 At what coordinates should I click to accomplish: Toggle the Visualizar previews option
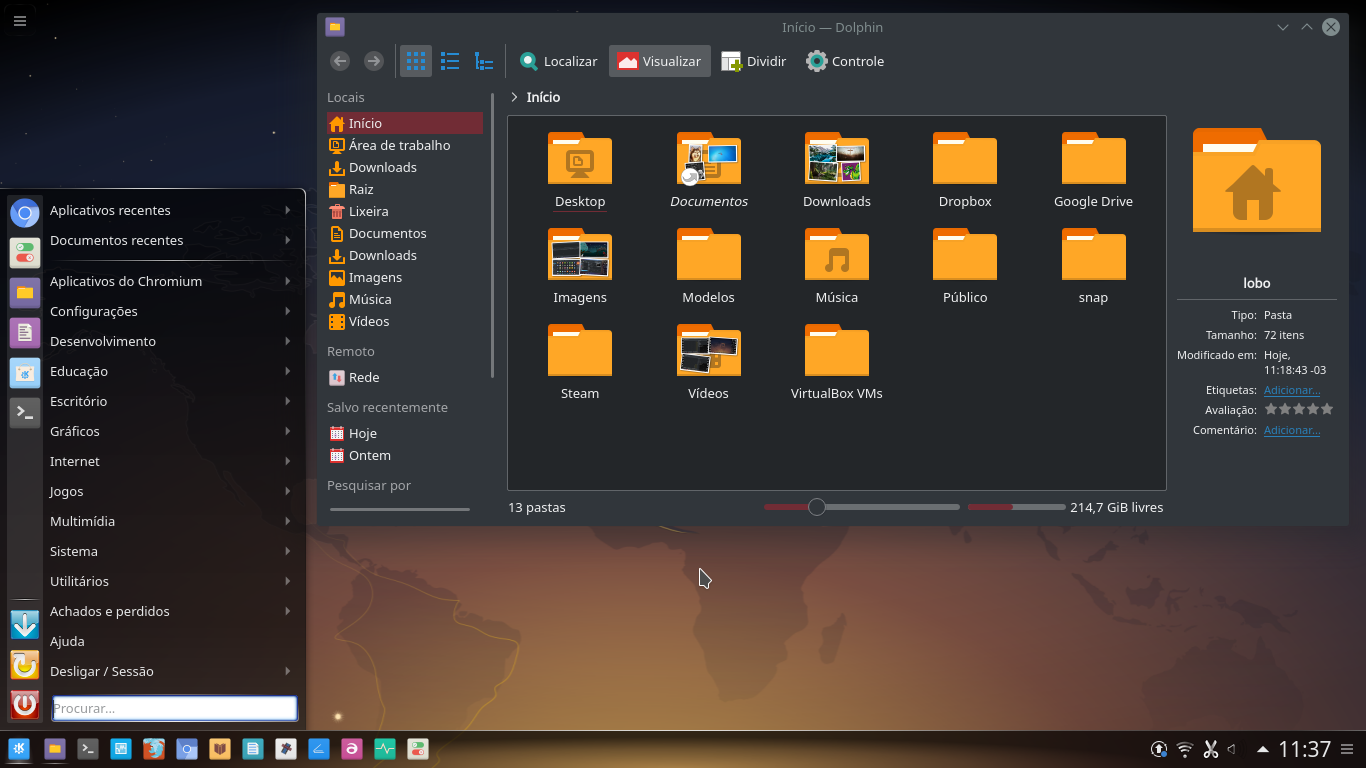(x=659, y=61)
